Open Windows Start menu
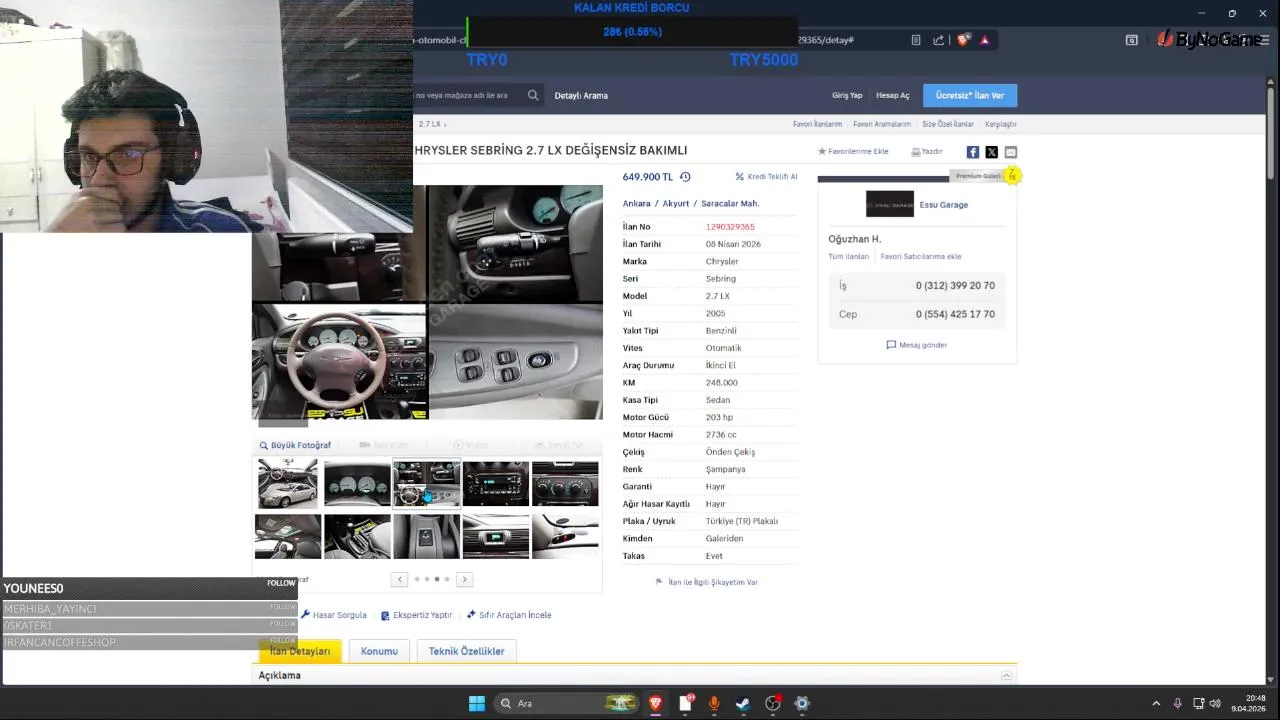 (477, 703)
